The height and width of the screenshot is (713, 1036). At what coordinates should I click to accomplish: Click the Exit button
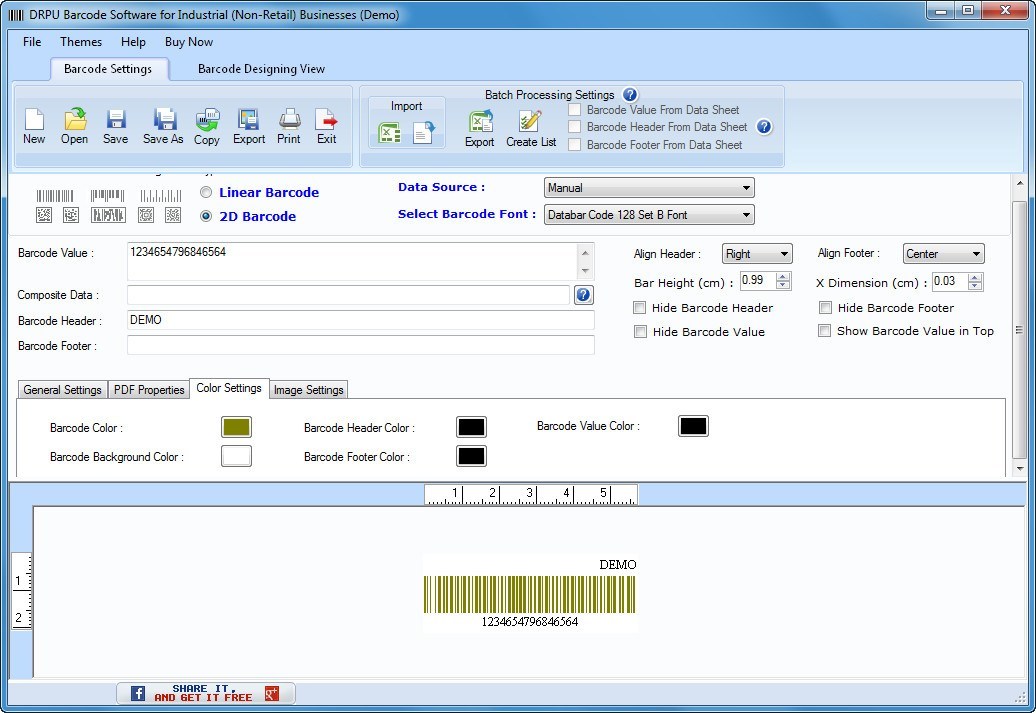pos(327,125)
